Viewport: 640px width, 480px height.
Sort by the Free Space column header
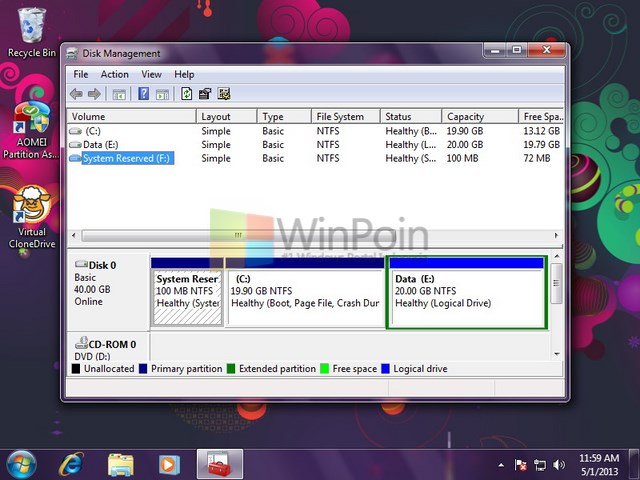[542, 116]
